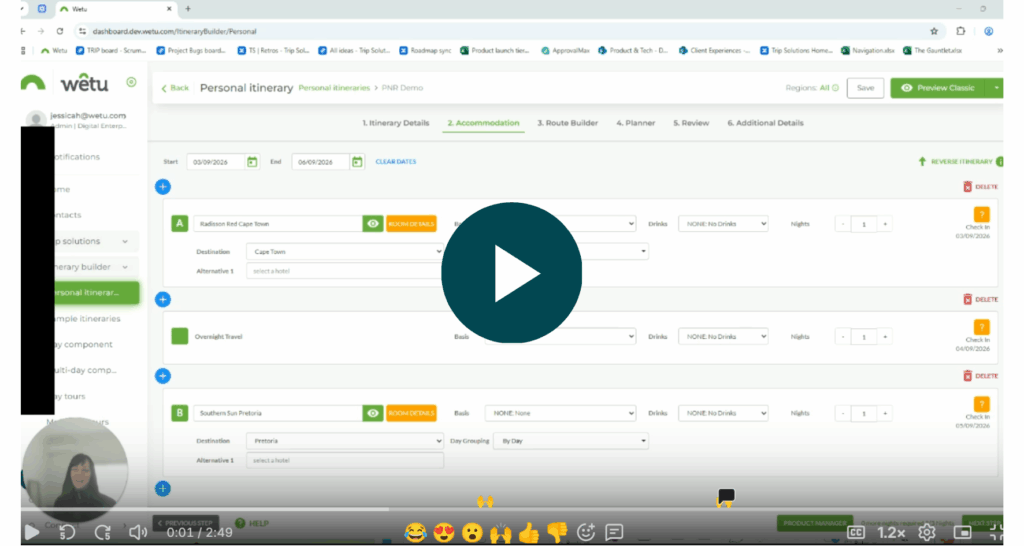Toggle picture-in-picture mode
This screenshot has height=546, width=1024.
(x=963, y=532)
